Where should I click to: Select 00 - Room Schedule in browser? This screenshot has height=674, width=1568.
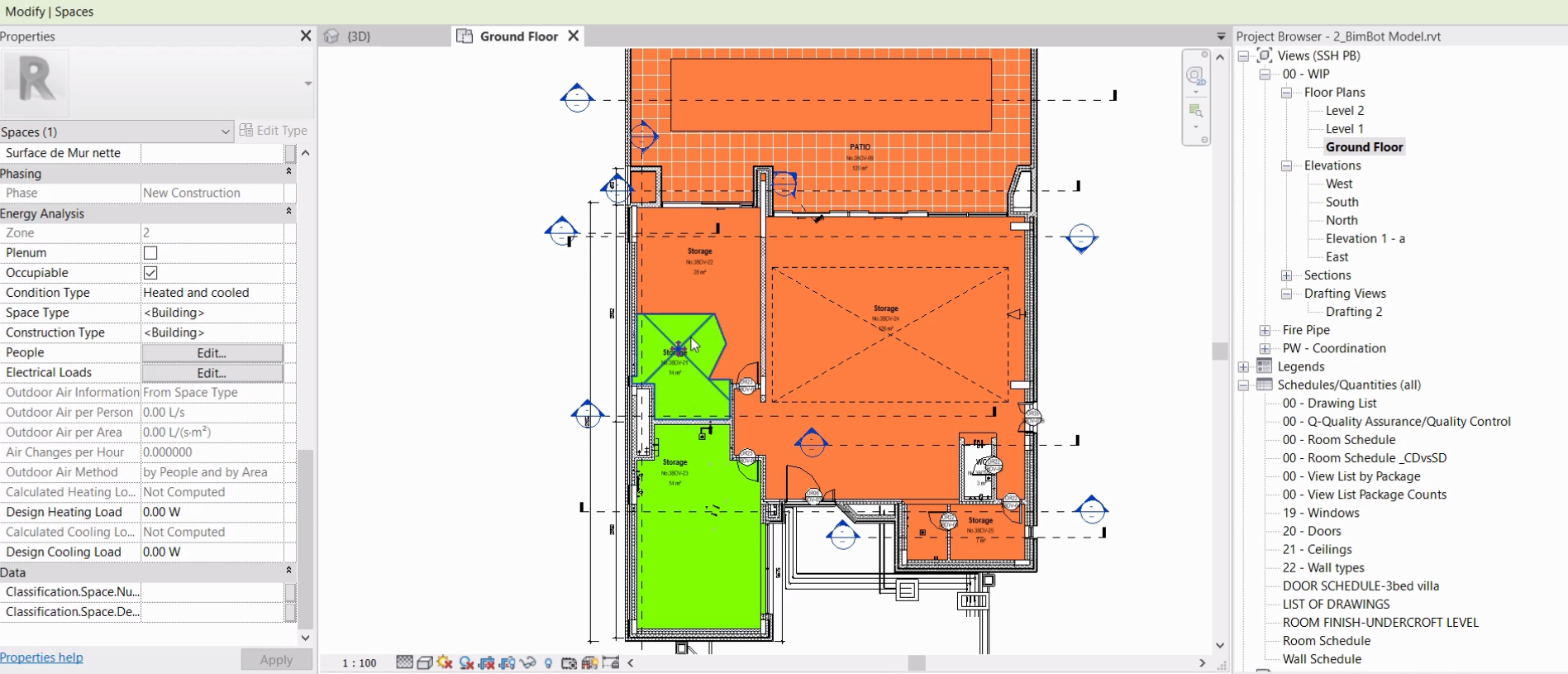click(1339, 440)
